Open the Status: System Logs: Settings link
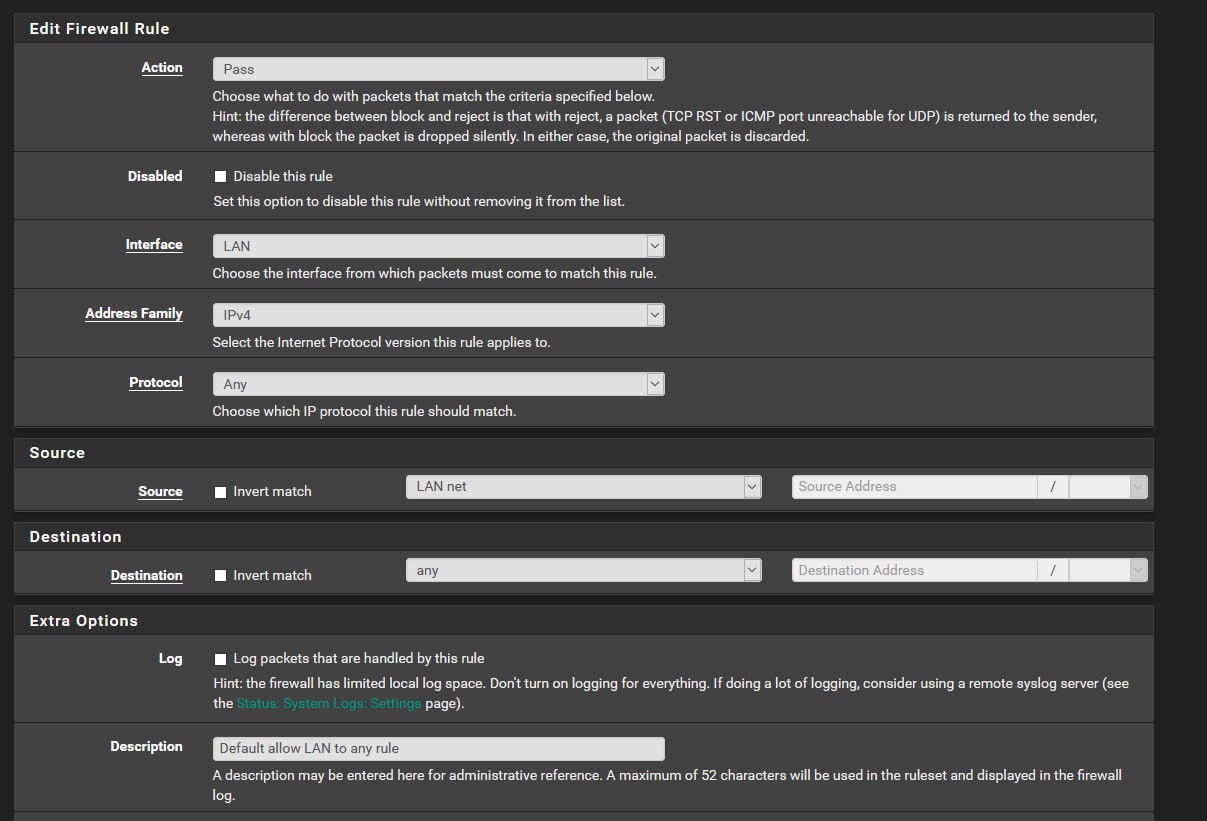The height and width of the screenshot is (821, 1207). point(329,703)
